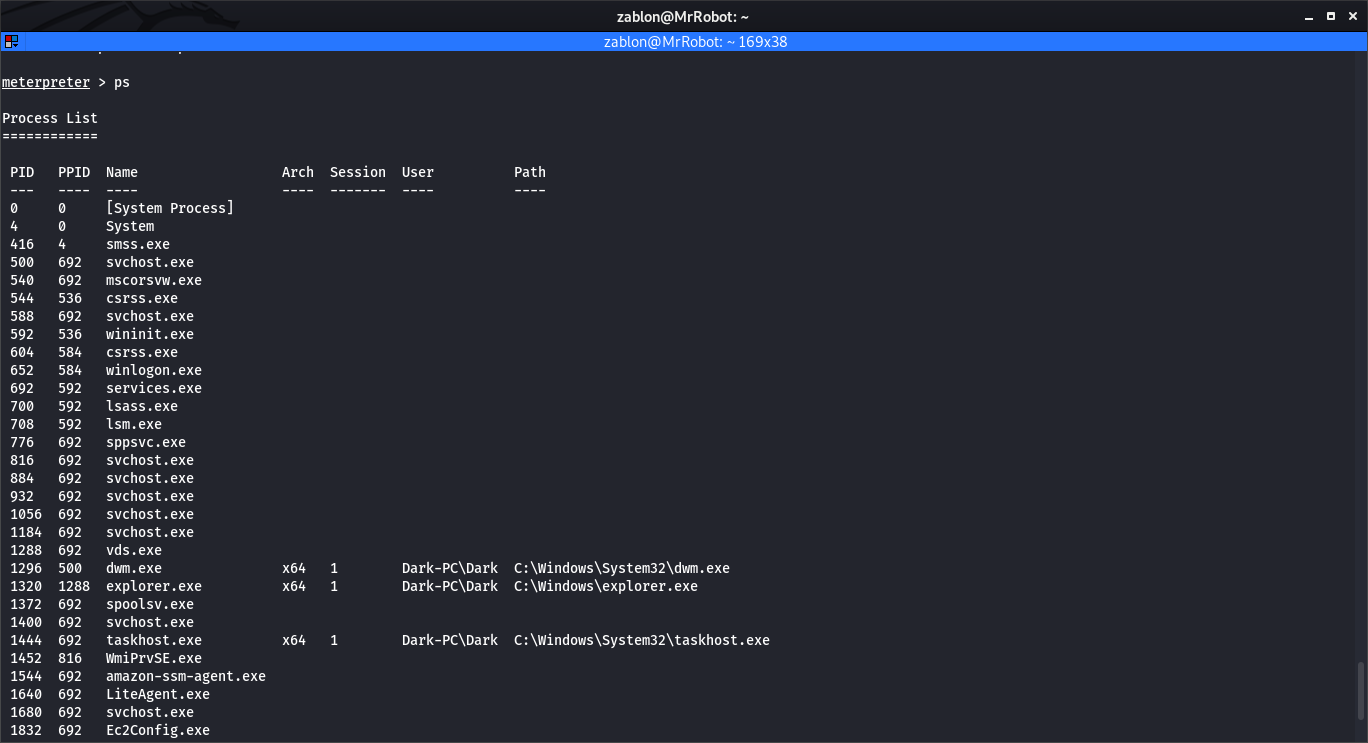
Task: Click the Terminator group icon in the blue titlebar
Action: [x=11, y=42]
